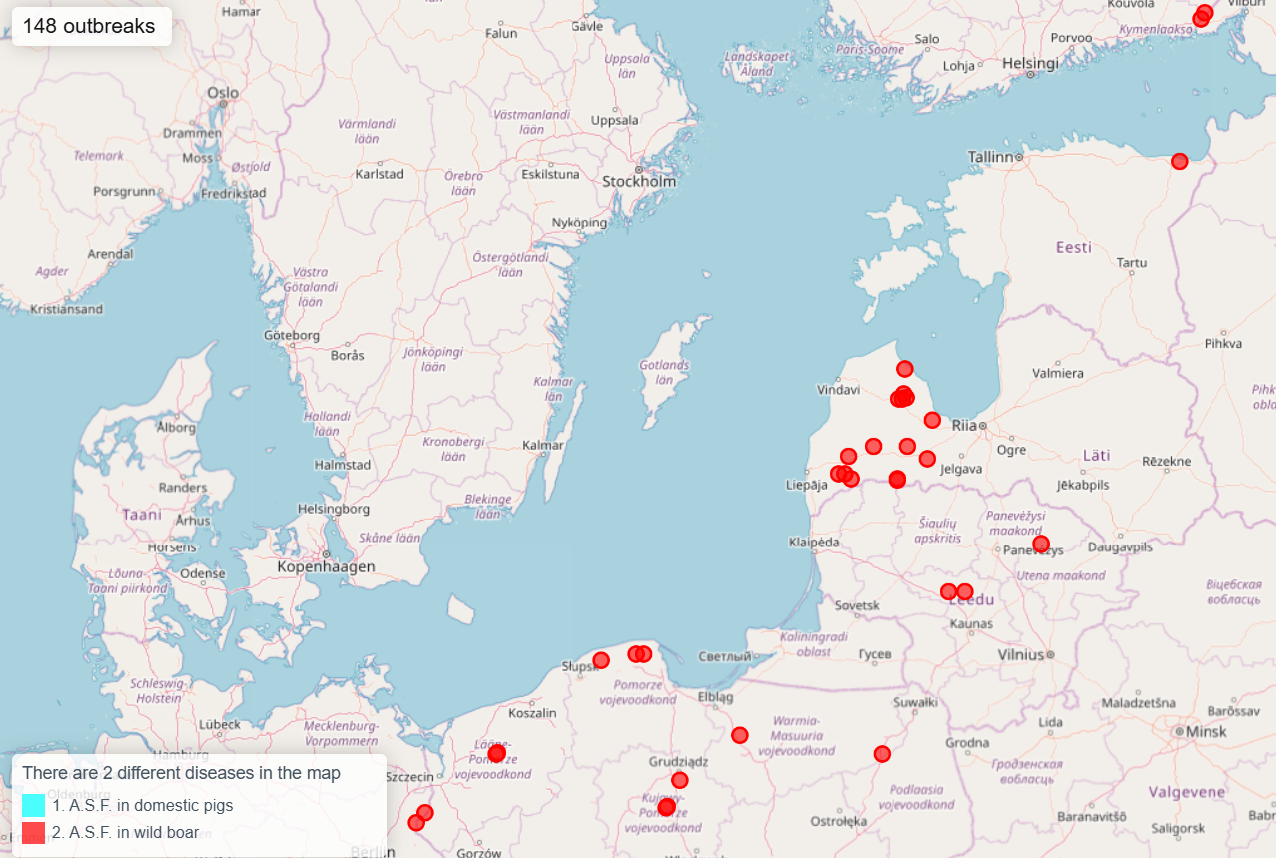
Task: Select the 'A.S.F. in domestic pigs' legend entry
Action: (x=143, y=805)
